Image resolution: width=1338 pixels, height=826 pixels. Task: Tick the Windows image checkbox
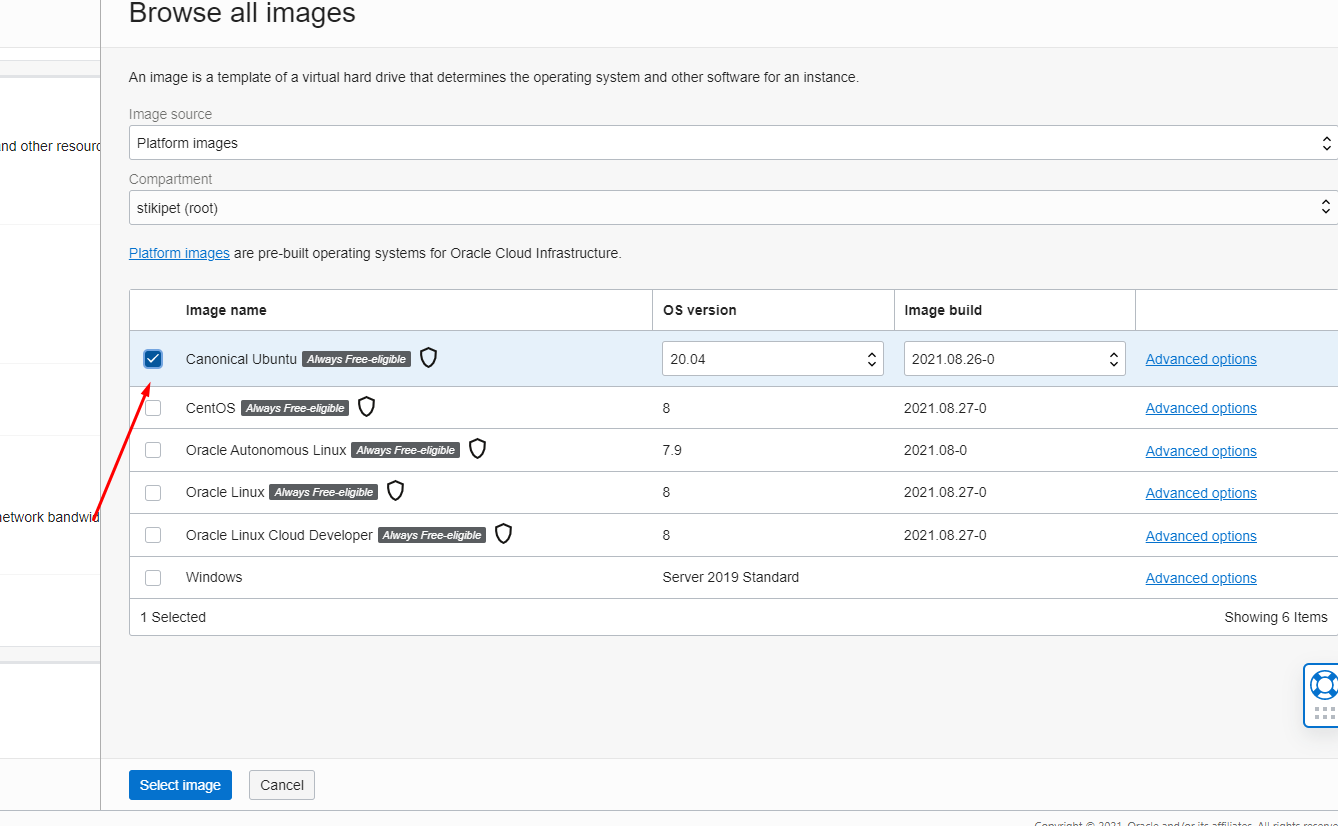153,578
